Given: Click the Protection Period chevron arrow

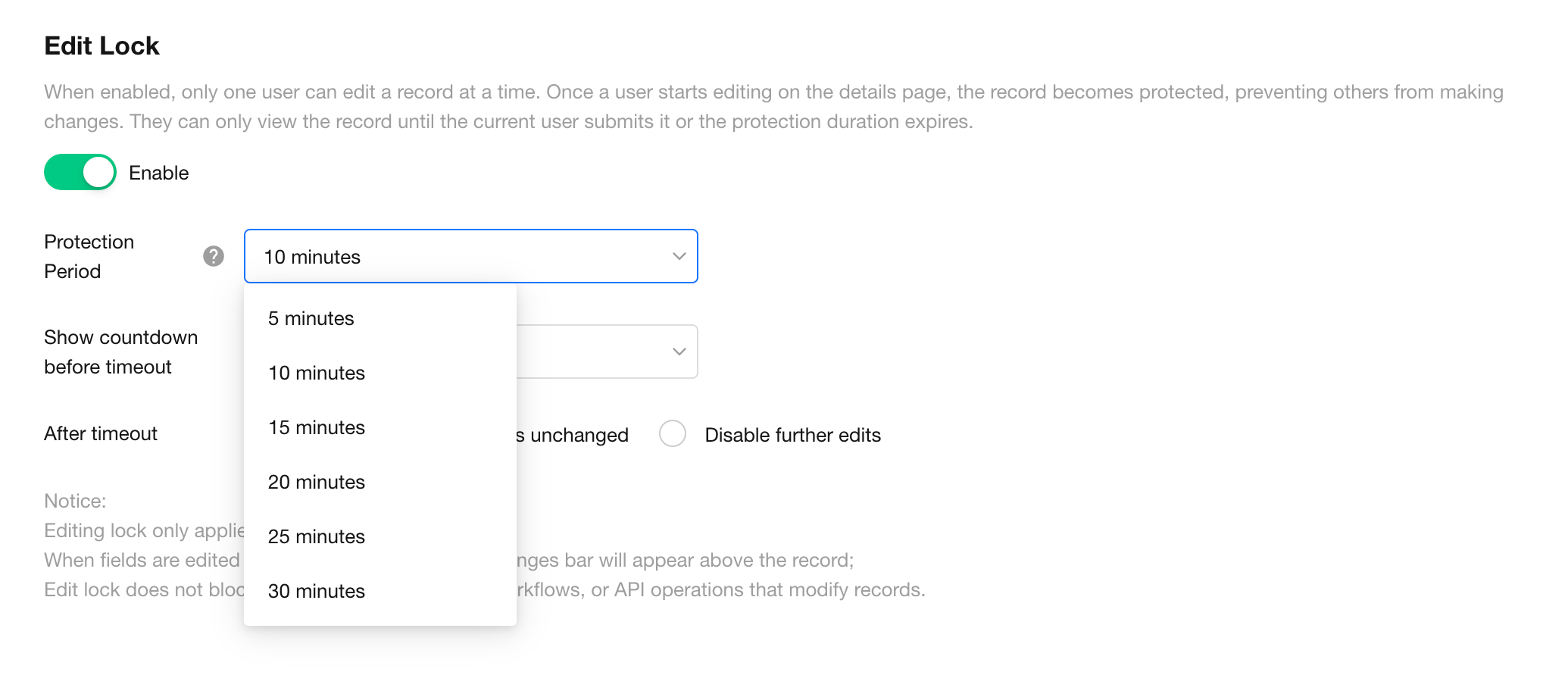Looking at the screenshot, I should coord(679,257).
